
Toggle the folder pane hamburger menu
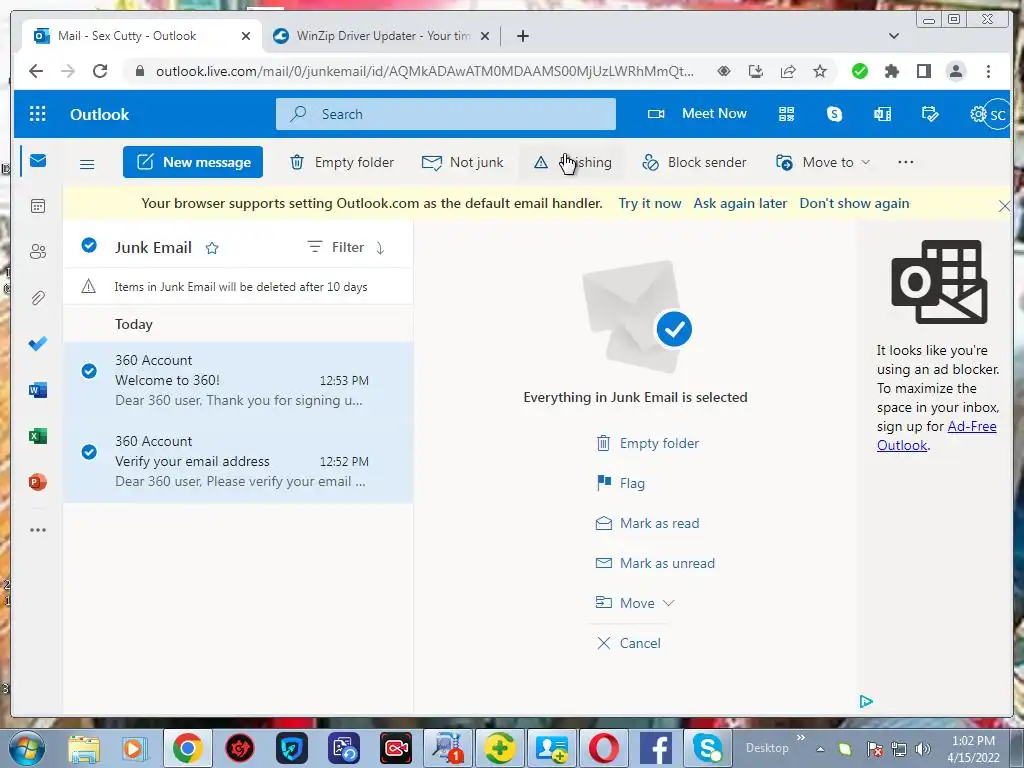[87, 164]
